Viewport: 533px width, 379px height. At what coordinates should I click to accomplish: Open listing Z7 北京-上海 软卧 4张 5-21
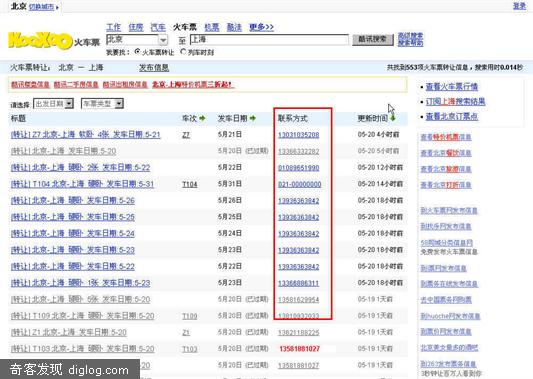point(86,135)
